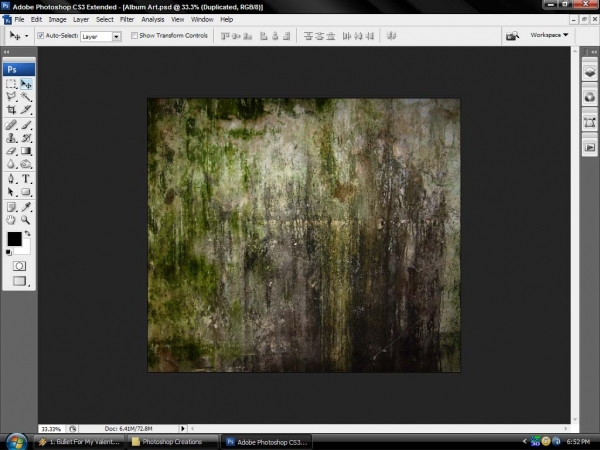Click Go to Bridge icon
This screenshot has height=450, width=600.
click(512, 36)
